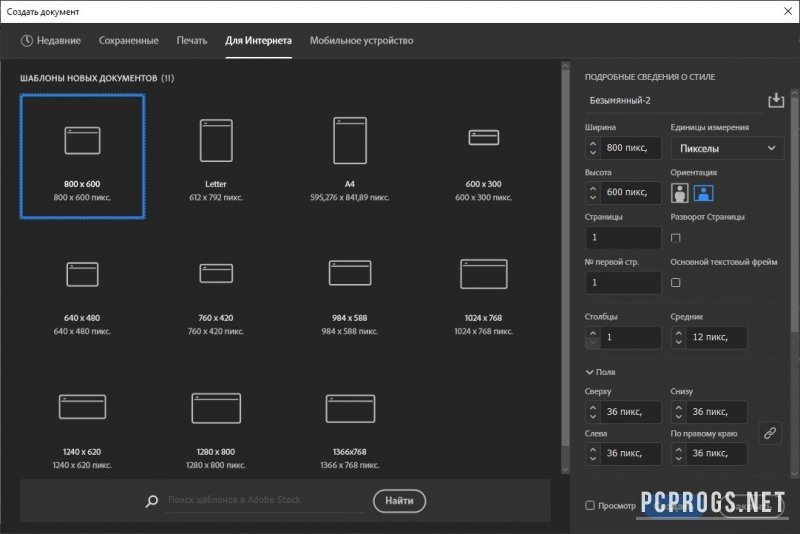Toggle the link margins chain icon
Image resolution: width=800 pixels, height=534 pixels.
[770, 433]
